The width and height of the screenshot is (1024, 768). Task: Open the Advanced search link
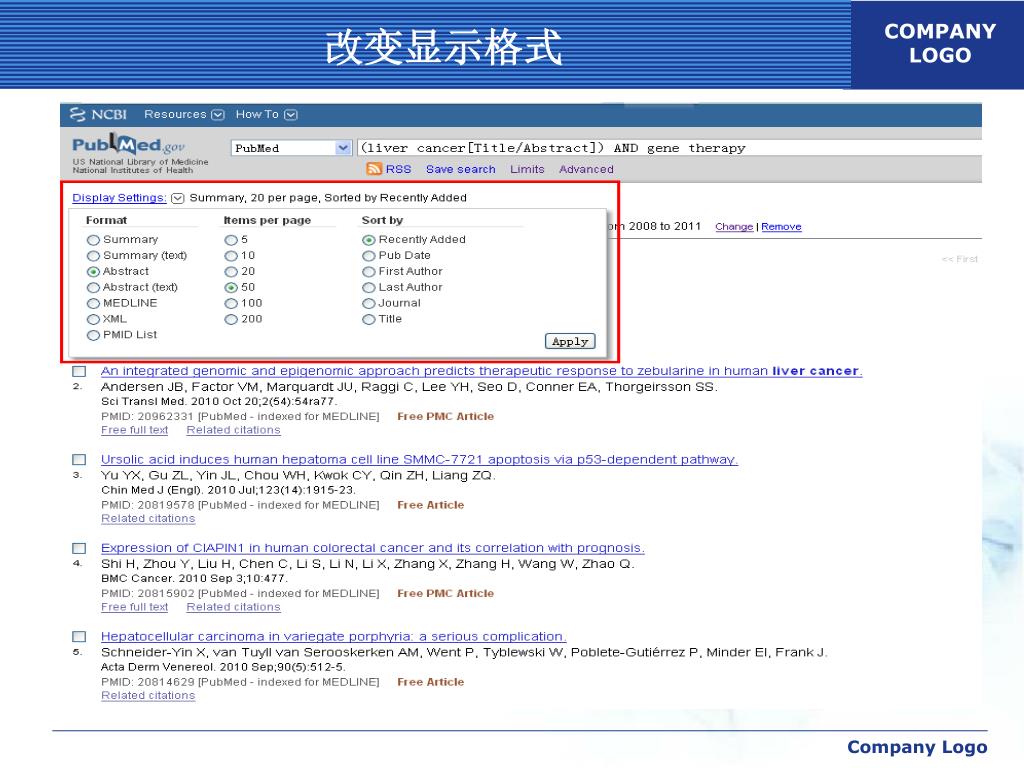point(586,169)
